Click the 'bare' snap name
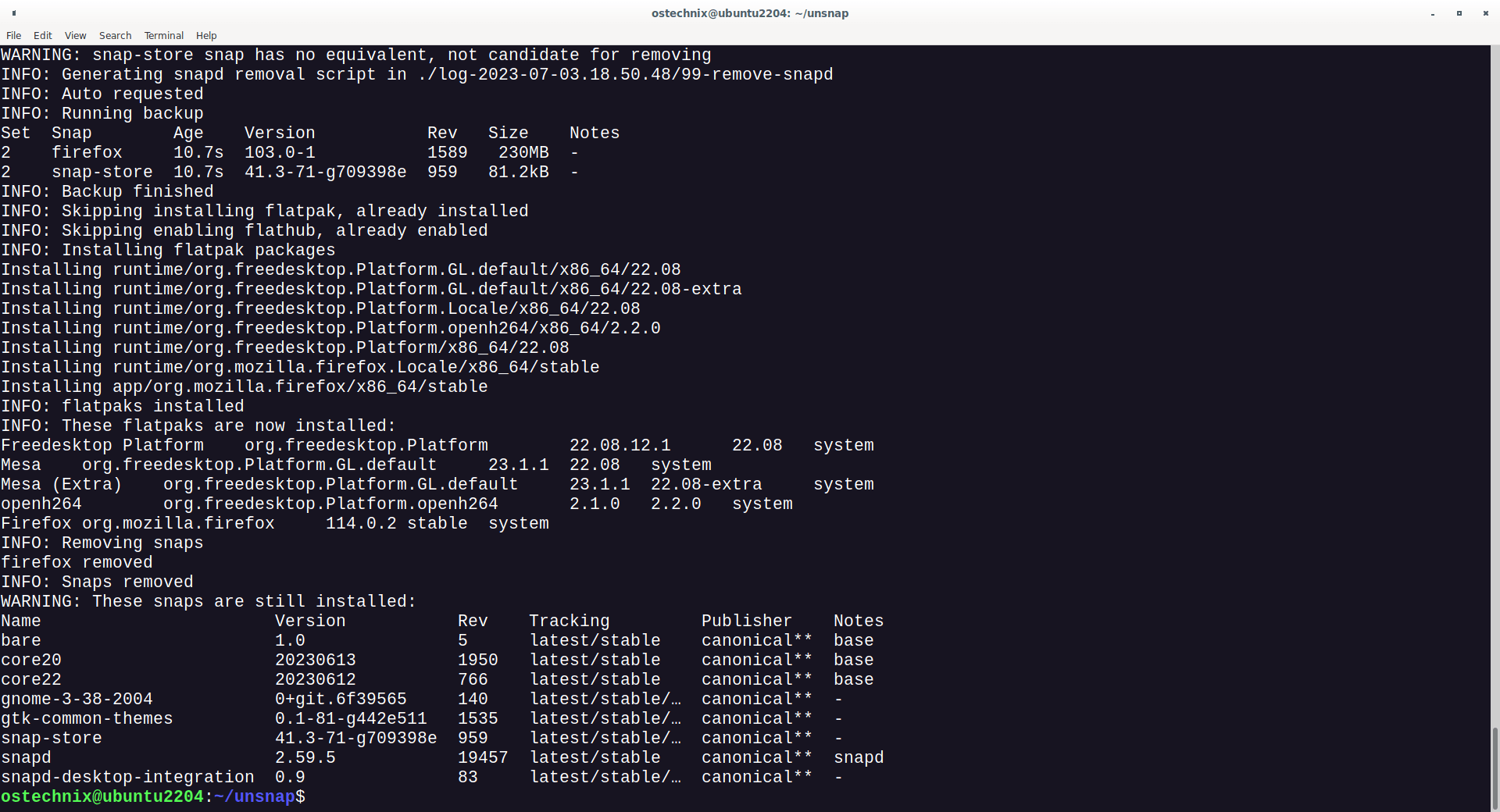This screenshot has width=1500, height=812. tap(21, 640)
